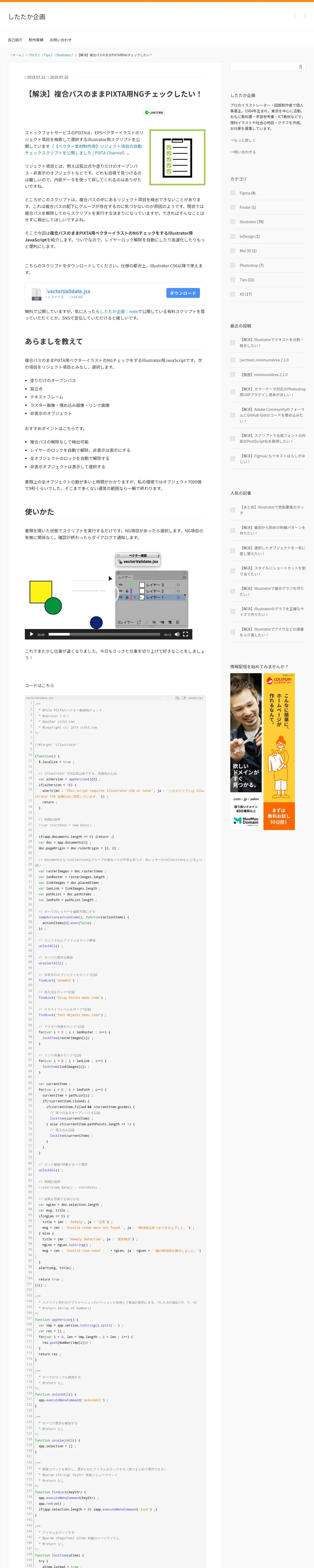Click the arrow icon beside Finder (1)
The width and height of the screenshot is (314, 1568).
coord(233,207)
